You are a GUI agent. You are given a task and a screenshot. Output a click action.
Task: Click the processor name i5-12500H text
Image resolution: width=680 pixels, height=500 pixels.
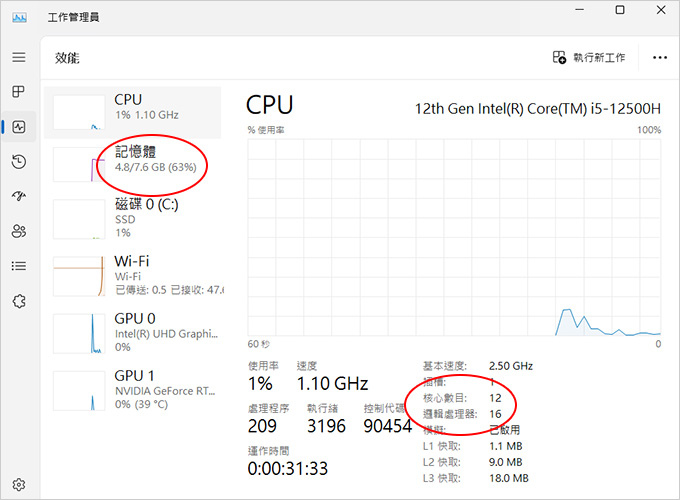[x=538, y=108]
